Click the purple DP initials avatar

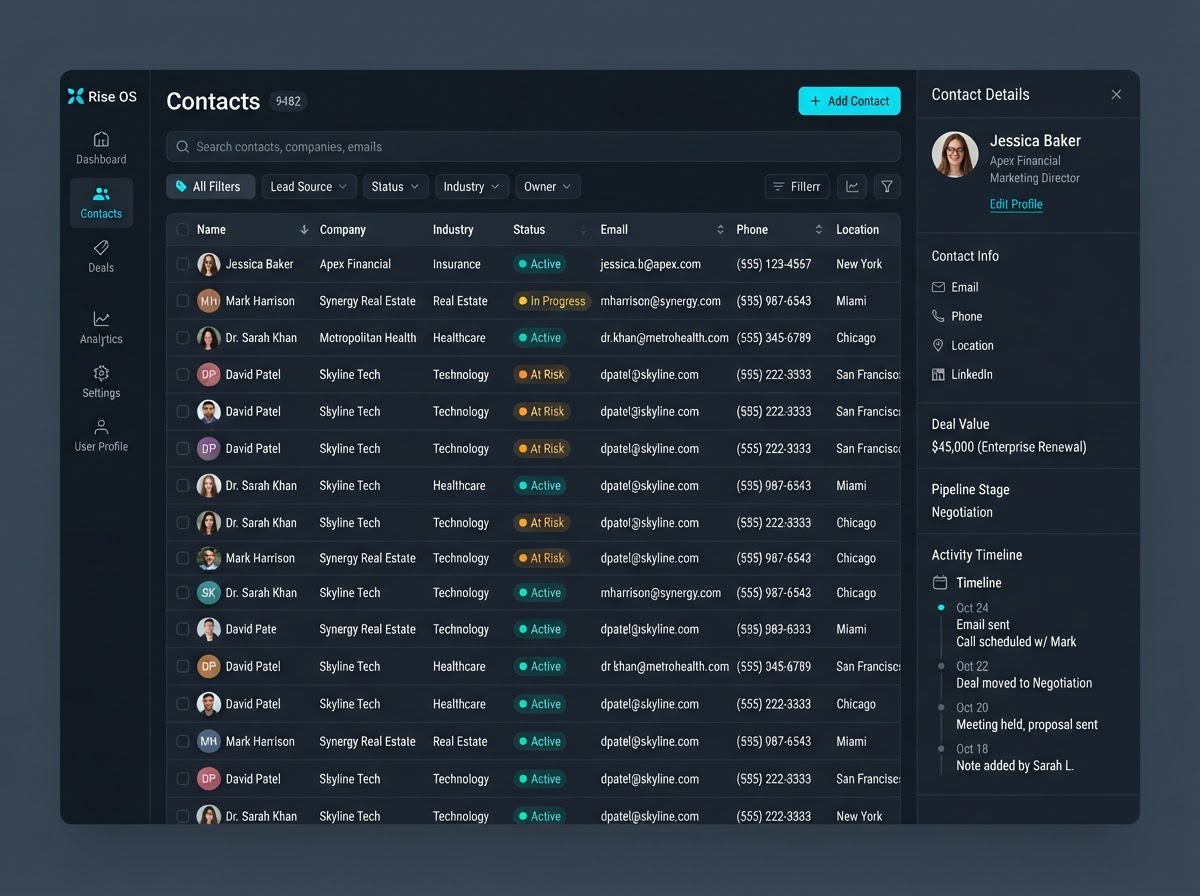coord(208,448)
